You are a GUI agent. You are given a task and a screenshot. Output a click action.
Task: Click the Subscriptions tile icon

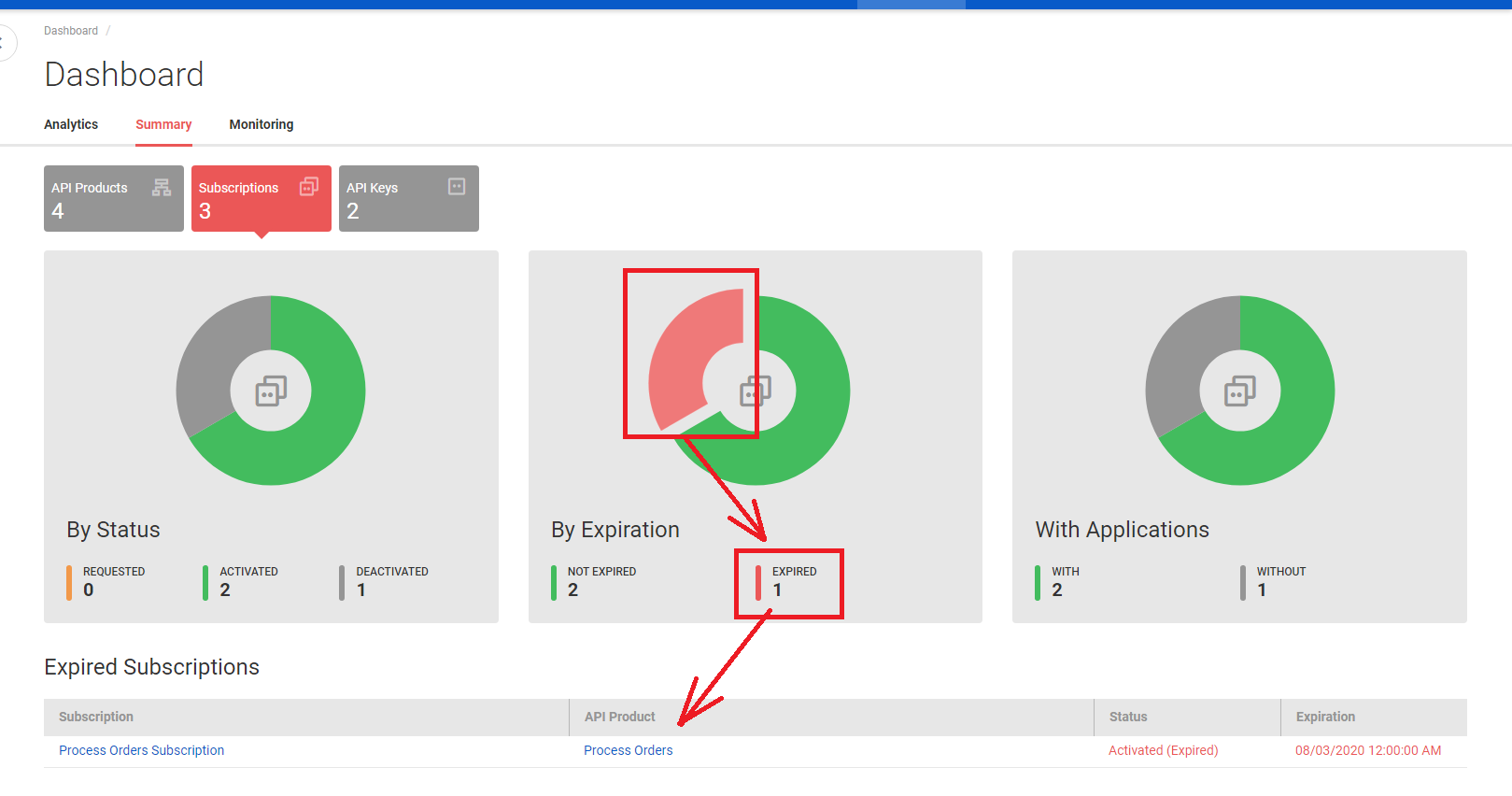(x=309, y=187)
